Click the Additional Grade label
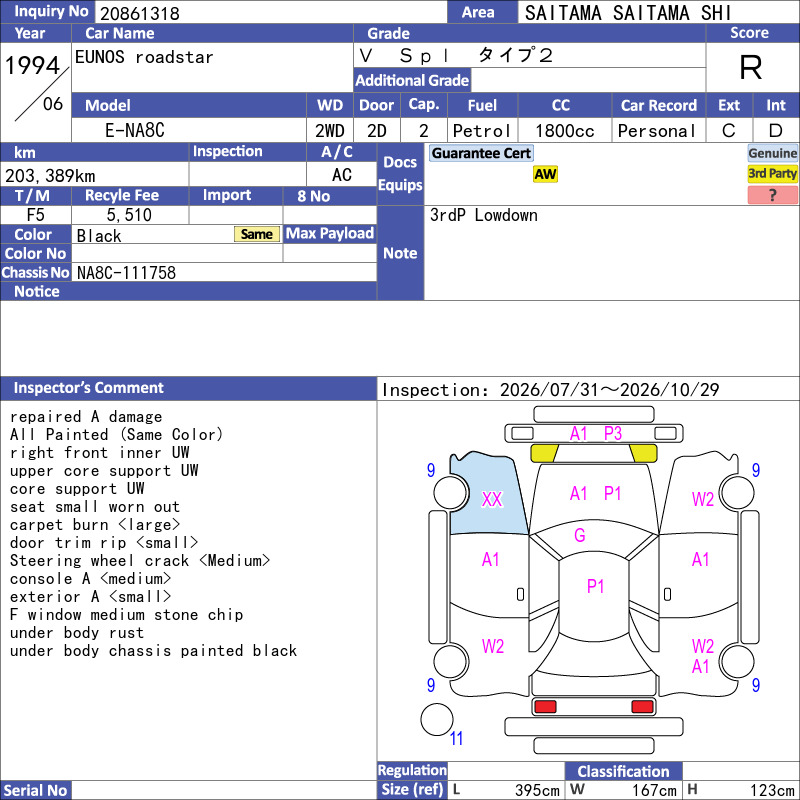Image resolution: width=800 pixels, height=800 pixels. 412,80
